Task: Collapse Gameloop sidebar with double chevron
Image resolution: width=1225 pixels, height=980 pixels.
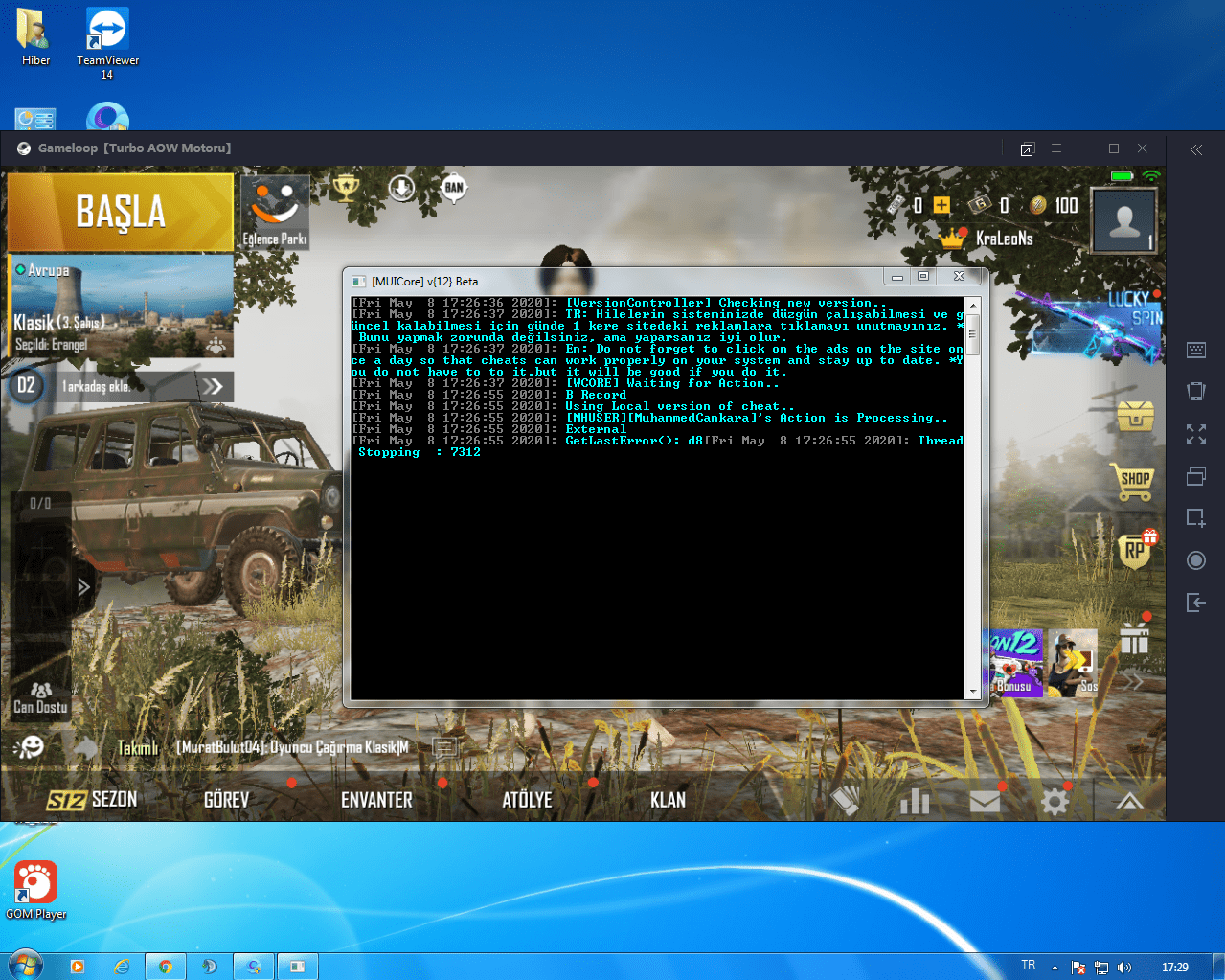Action: point(1196,149)
